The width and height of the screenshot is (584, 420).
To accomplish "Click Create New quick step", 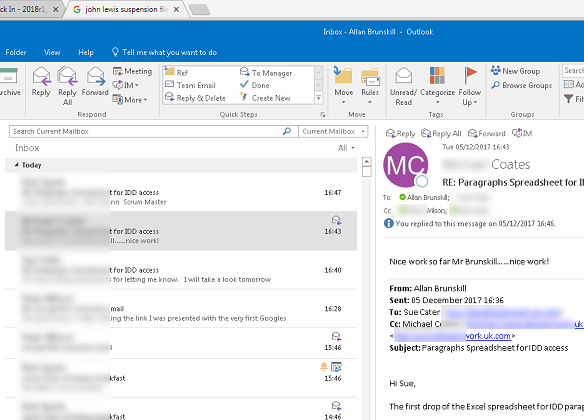I will coord(265,98).
